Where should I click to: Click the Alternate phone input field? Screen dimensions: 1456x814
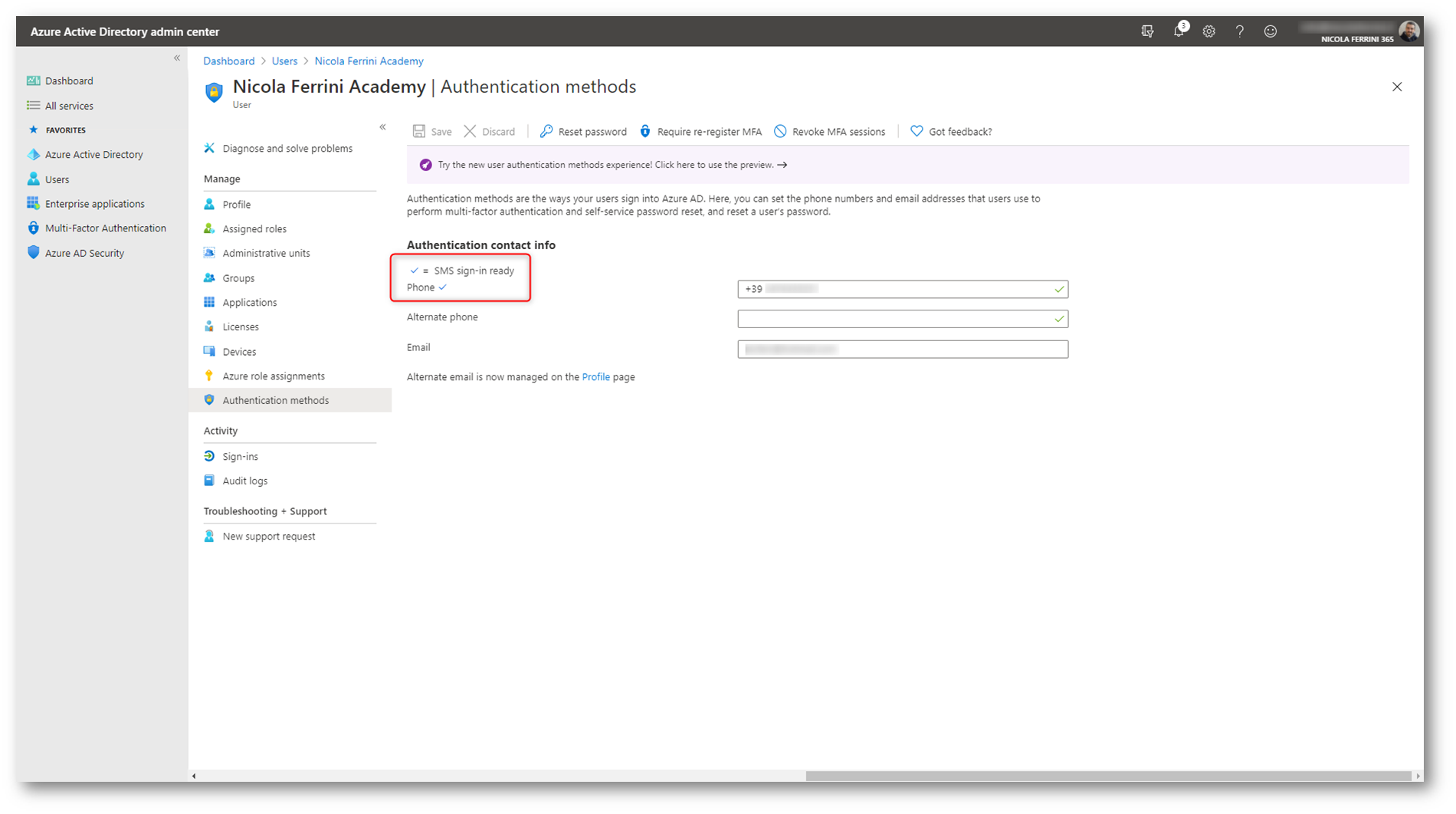[903, 319]
